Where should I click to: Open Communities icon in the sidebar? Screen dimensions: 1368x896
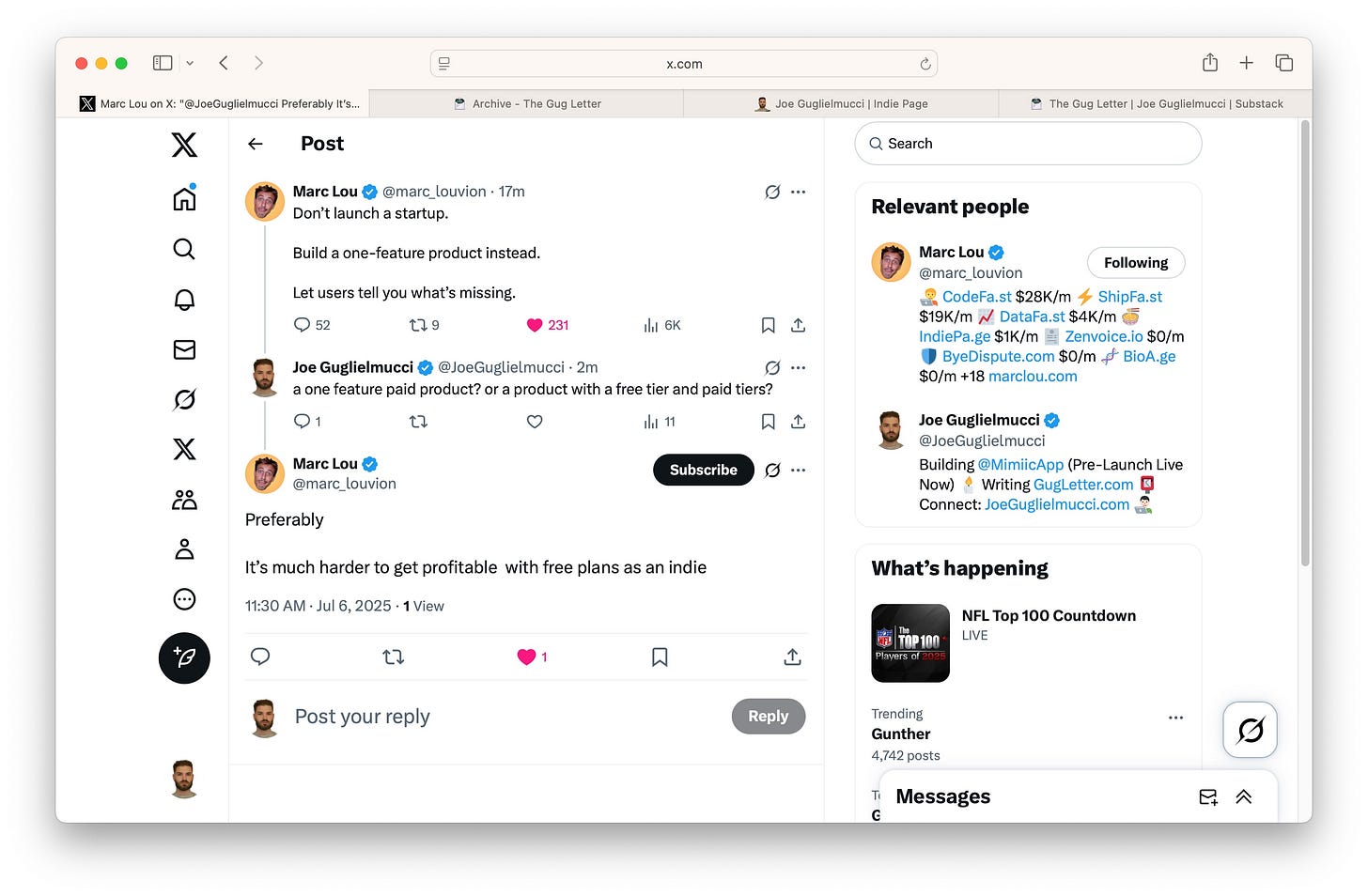184,500
